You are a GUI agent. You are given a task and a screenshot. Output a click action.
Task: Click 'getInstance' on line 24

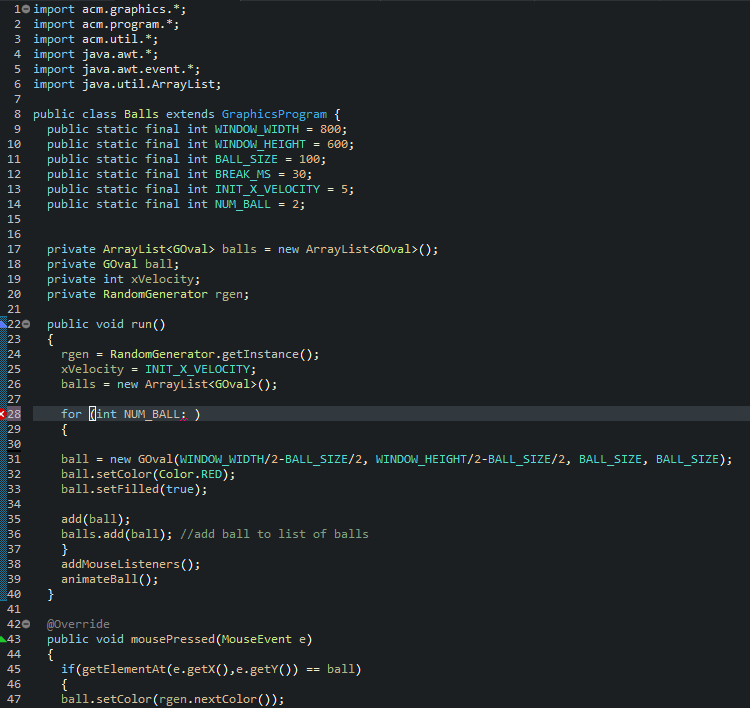click(260, 354)
